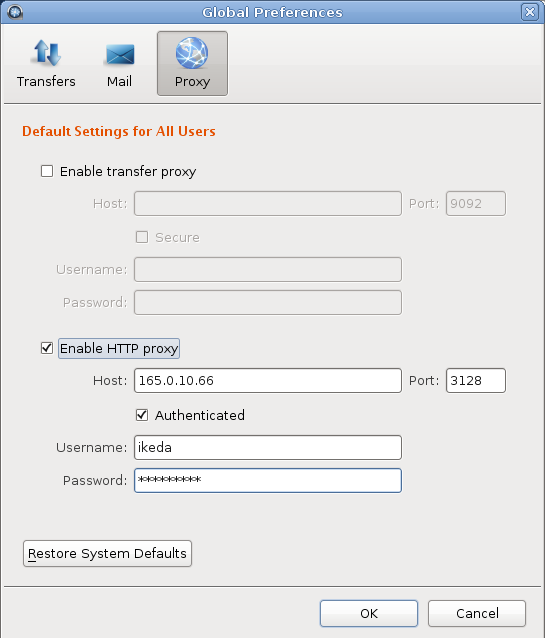Click the transfer proxy Port field 9092
The width and height of the screenshot is (545, 638).
click(476, 203)
